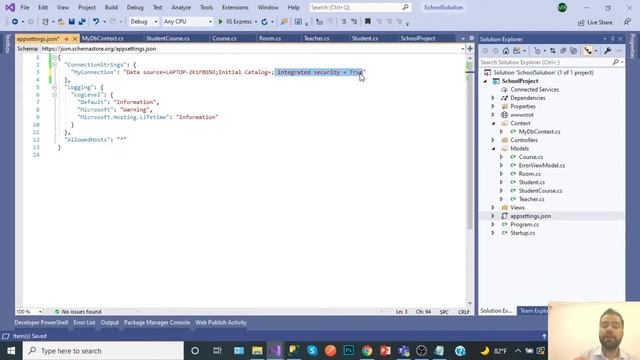Screen dimensions: 640x360
Task: Open the Package Manager Console tab
Action: tap(157, 322)
